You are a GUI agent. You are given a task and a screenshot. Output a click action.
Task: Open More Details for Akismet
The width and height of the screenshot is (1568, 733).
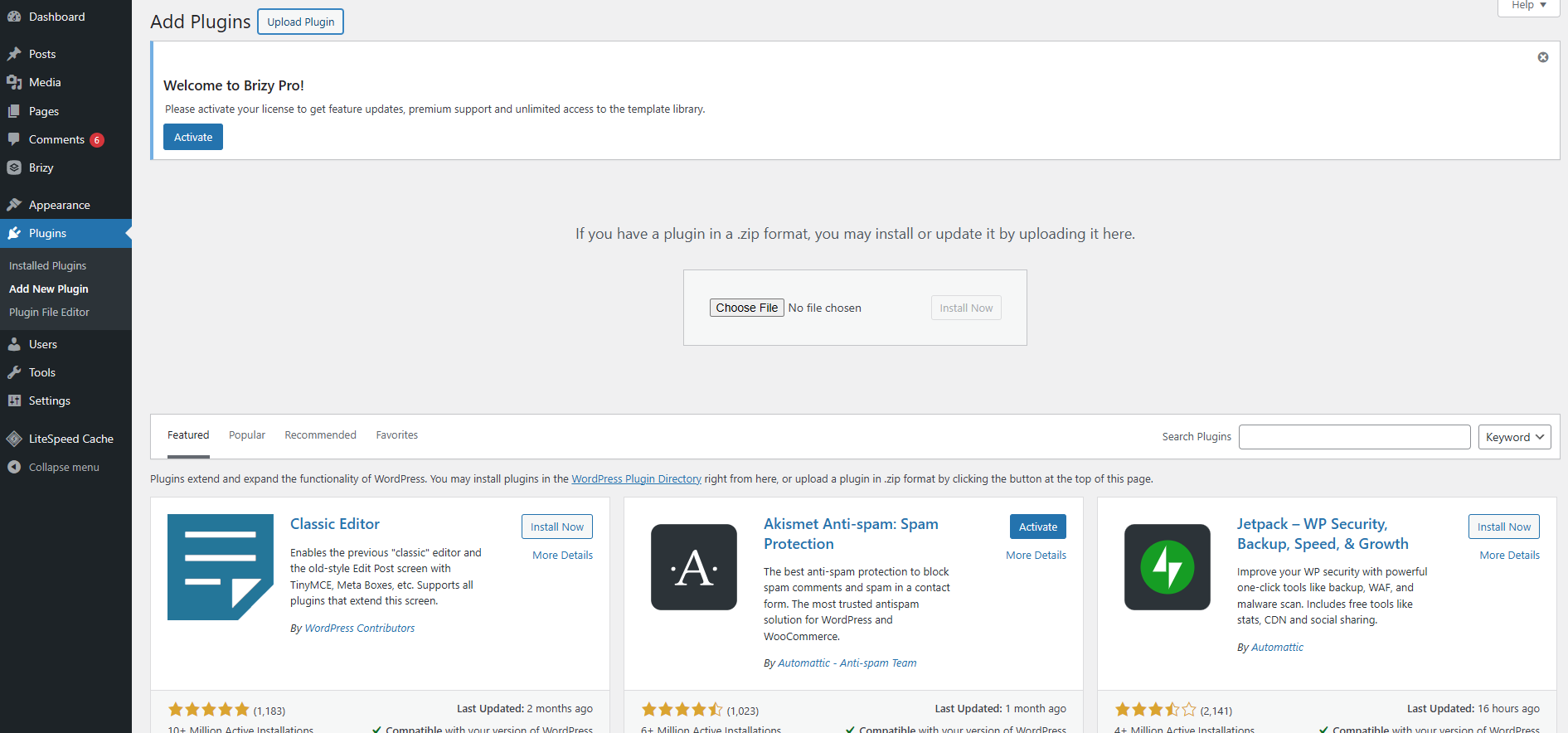point(1036,555)
